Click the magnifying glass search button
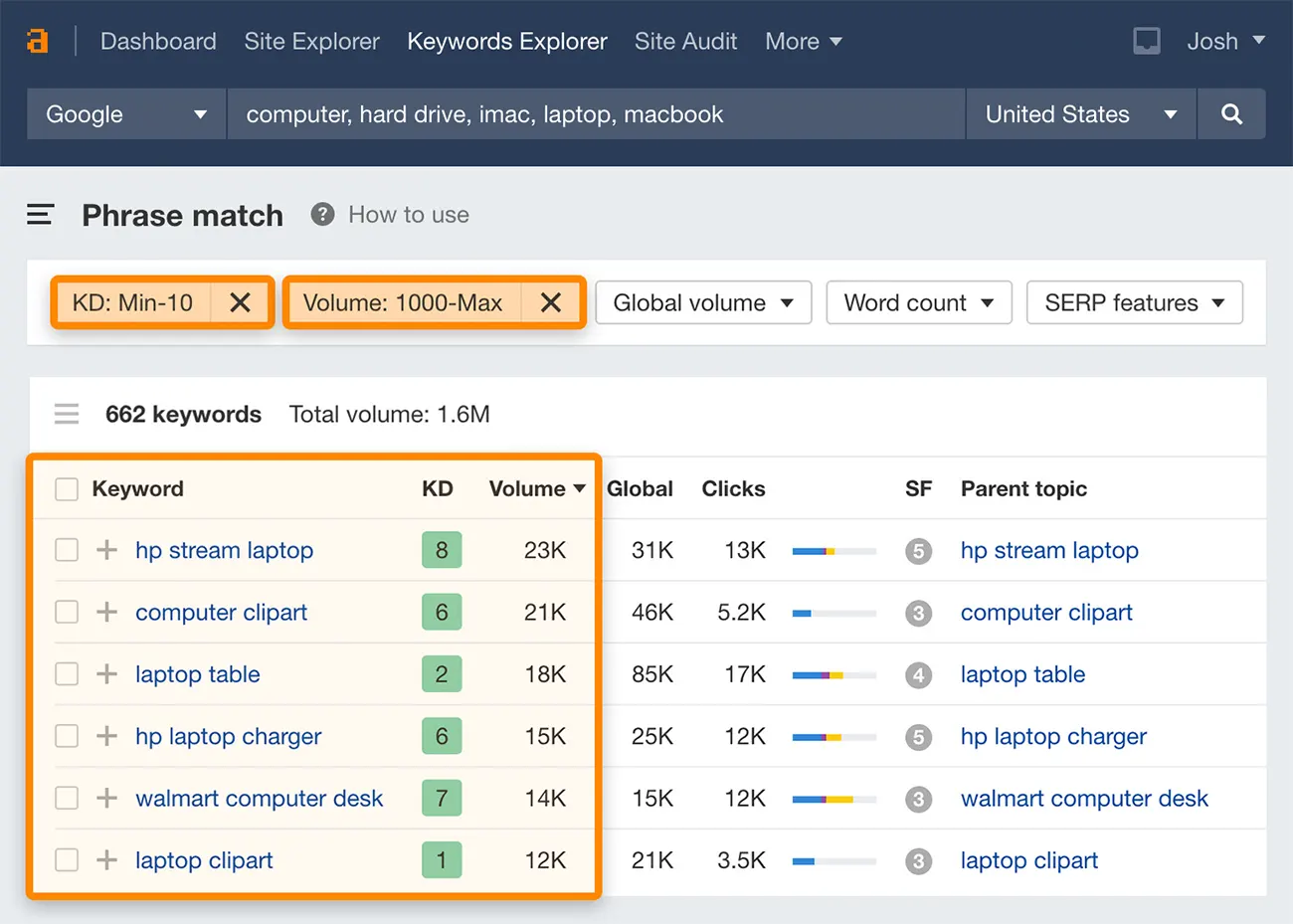The height and width of the screenshot is (924, 1293). pyautogui.click(x=1230, y=114)
